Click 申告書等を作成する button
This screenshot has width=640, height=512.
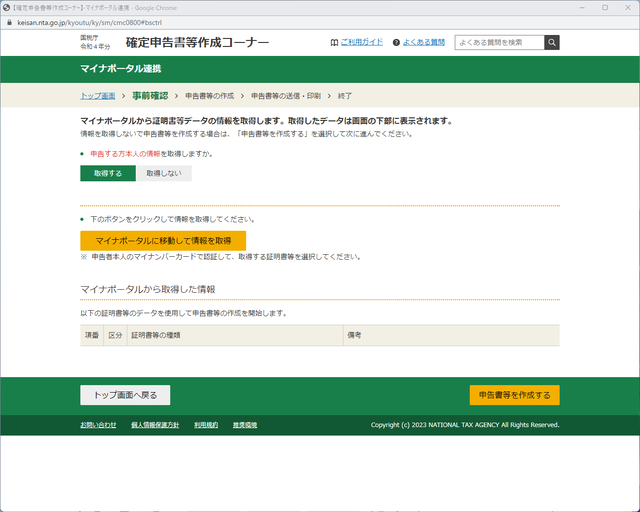pos(514,395)
